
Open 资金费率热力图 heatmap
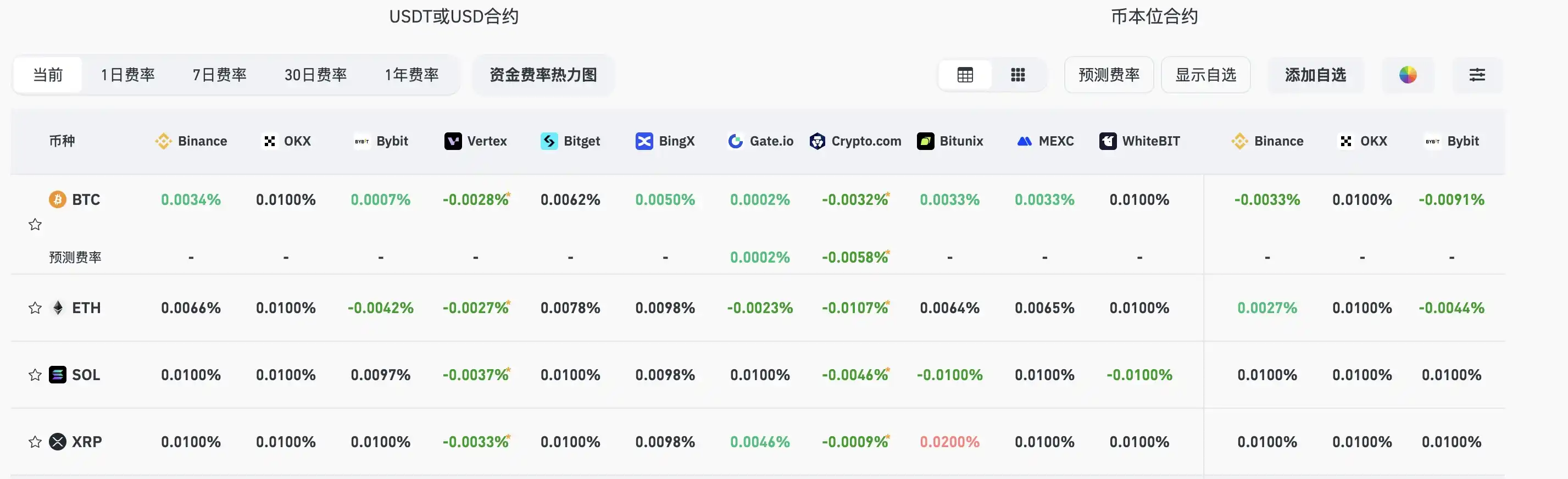543,75
